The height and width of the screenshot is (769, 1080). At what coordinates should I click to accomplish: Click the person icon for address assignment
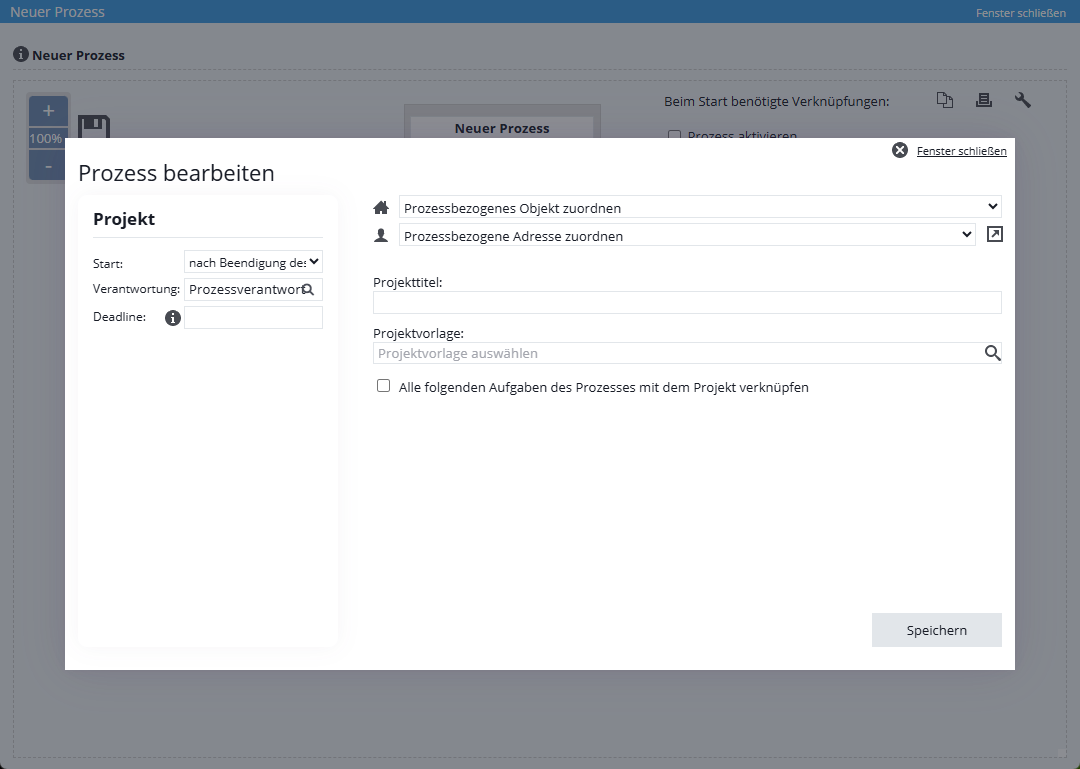380,236
